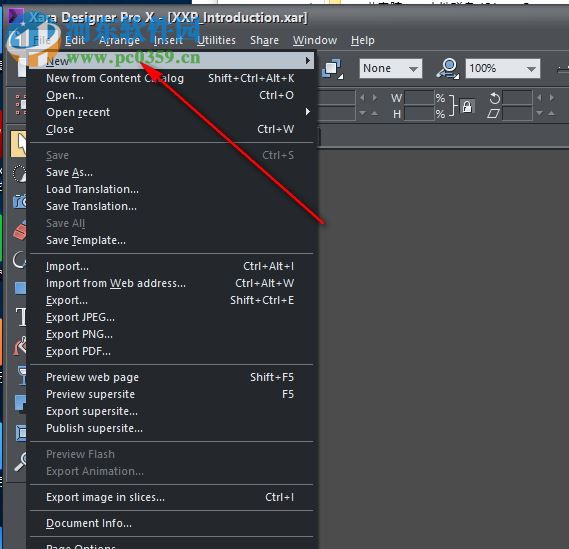Choose Import... menu item
Viewport: 569px width, 549px height.
pos(171,266)
